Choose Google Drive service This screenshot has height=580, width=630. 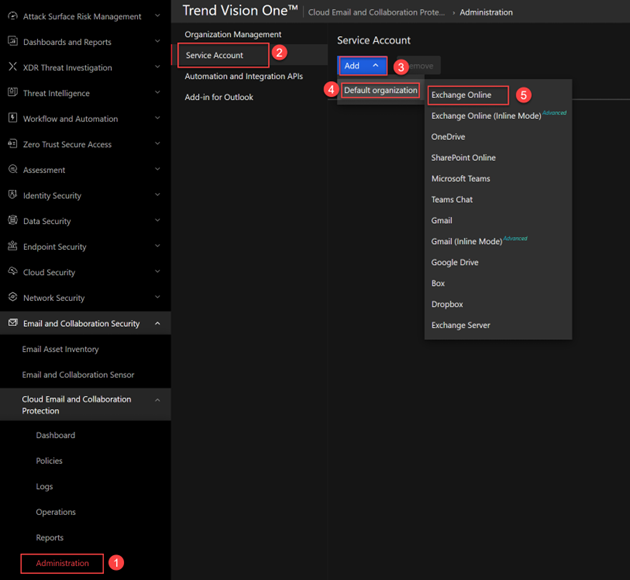[x=455, y=262]
